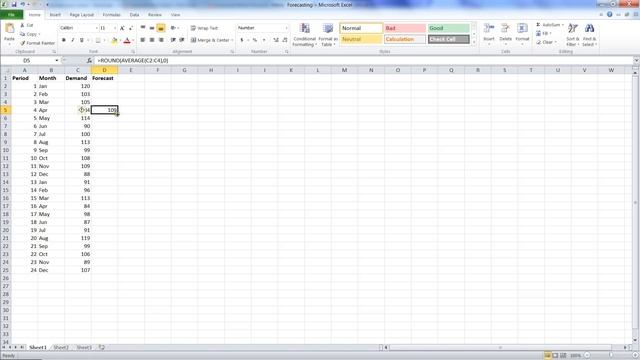The height and width of the screenshot is (360, 640).
Task: Click in the formula bar with ROUND formula
Action: 363,60
